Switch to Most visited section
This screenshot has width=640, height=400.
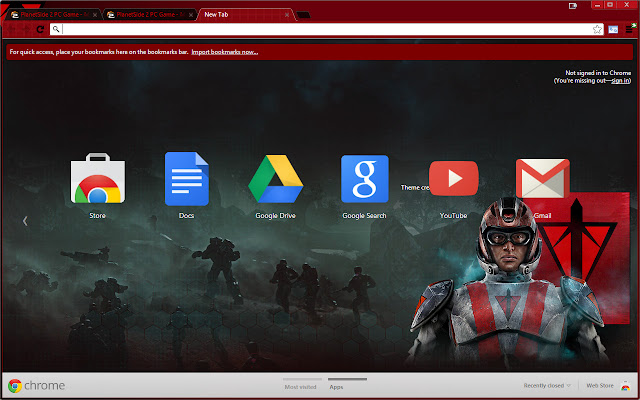click(x=300, y=387)
